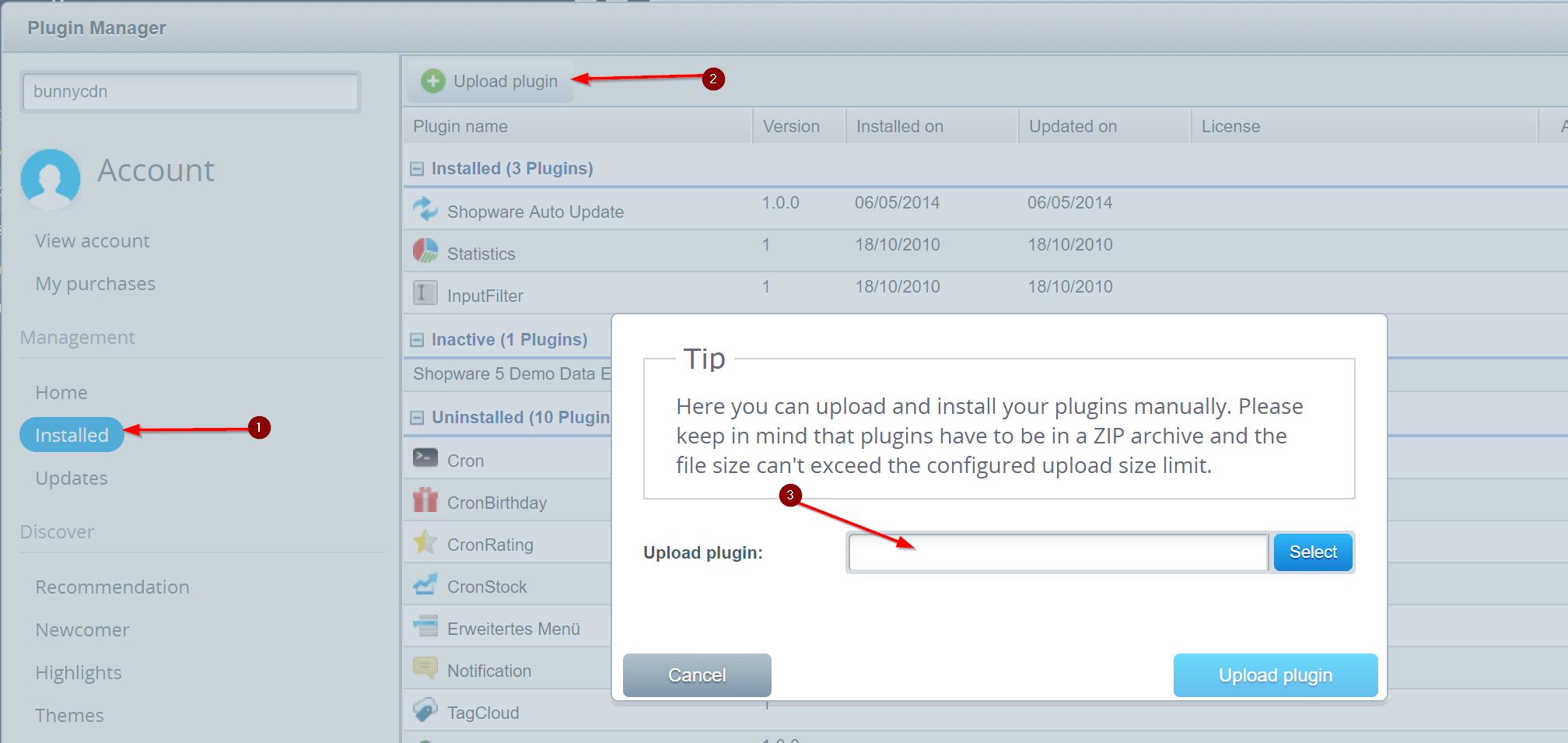Click the plugin search field with bunnycdn
The width and height of the screenshot is (1568, 743).
tap(191, 92)
